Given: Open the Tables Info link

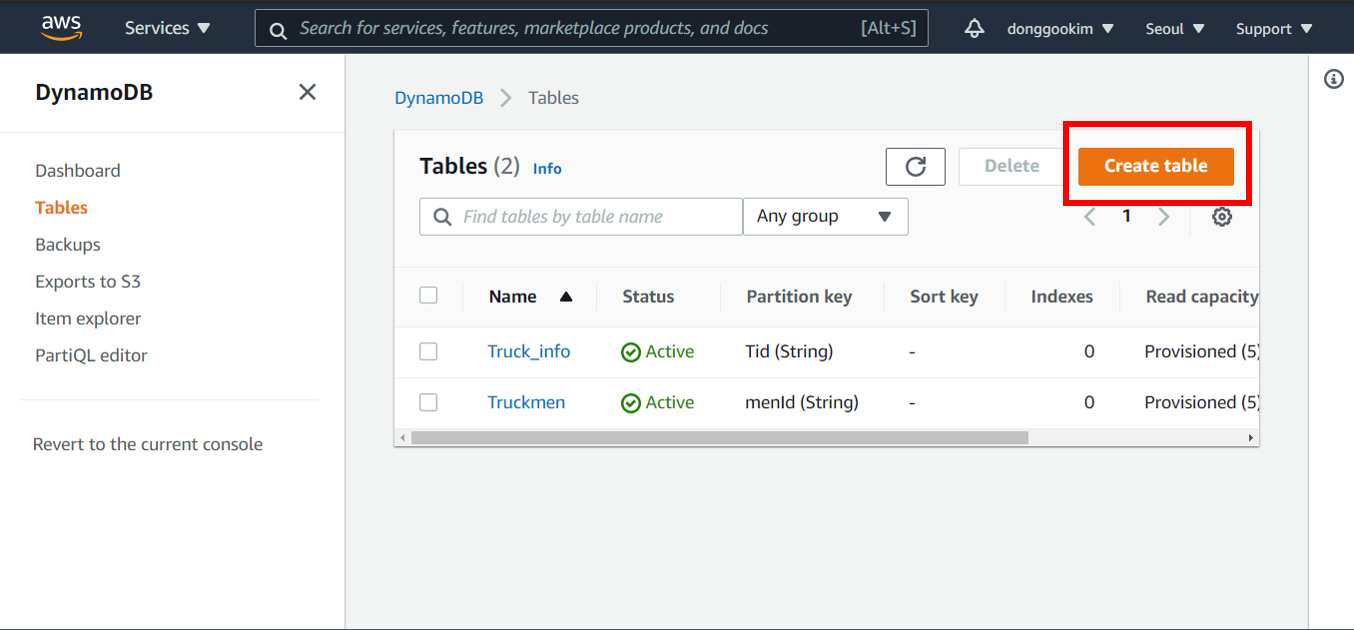Looking at the screenshot, I should point(547,169).
